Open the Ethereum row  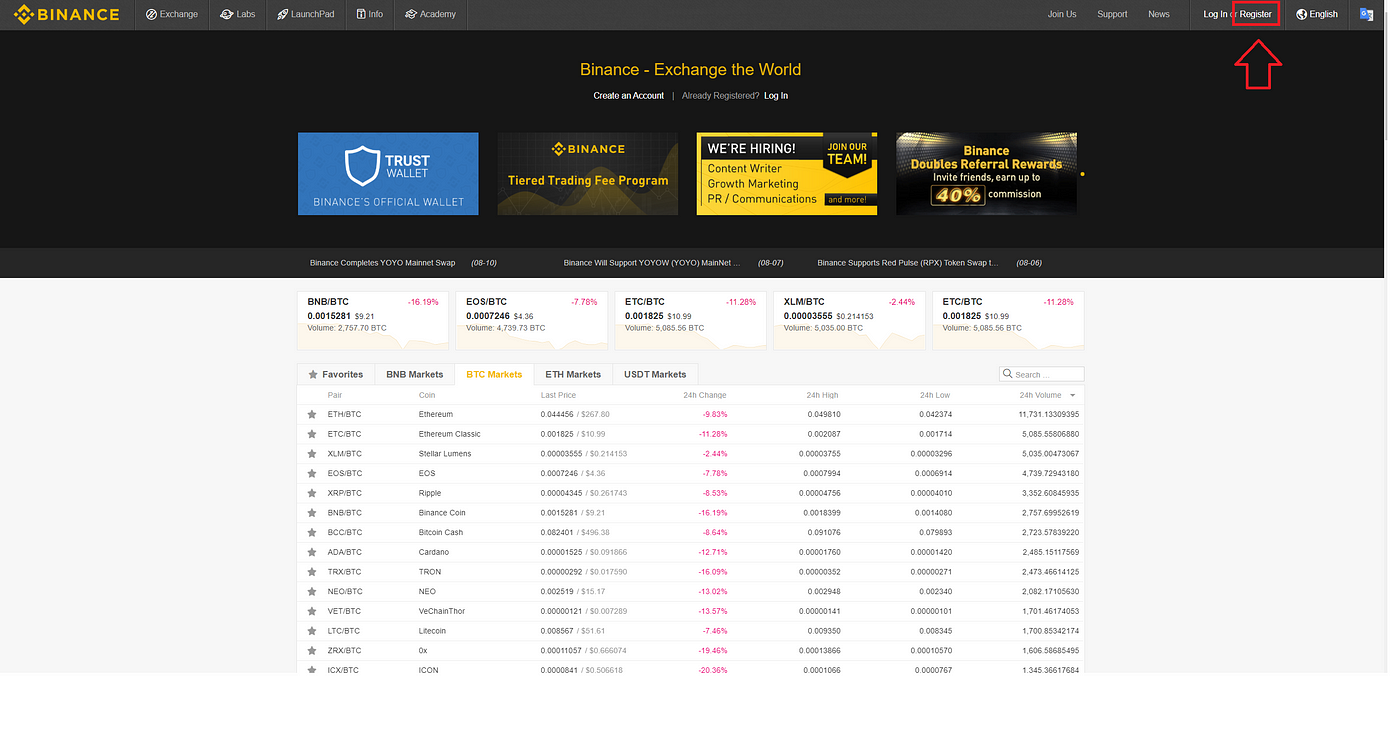click(691, 414)
